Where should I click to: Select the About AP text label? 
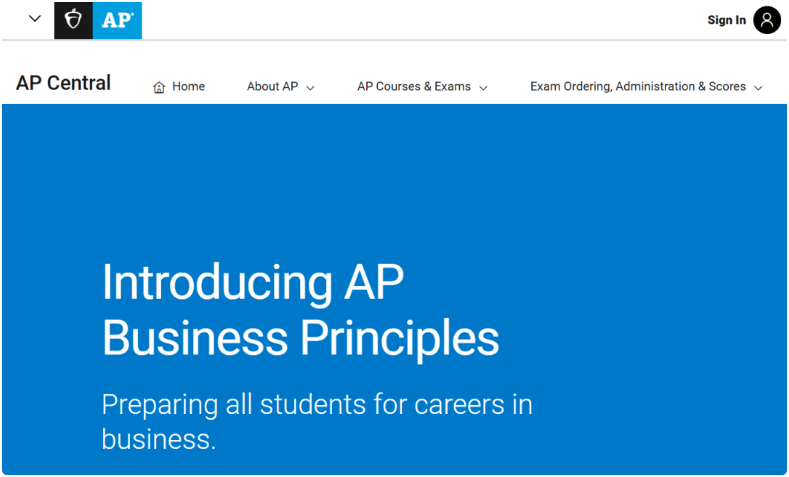coord(272,87)
